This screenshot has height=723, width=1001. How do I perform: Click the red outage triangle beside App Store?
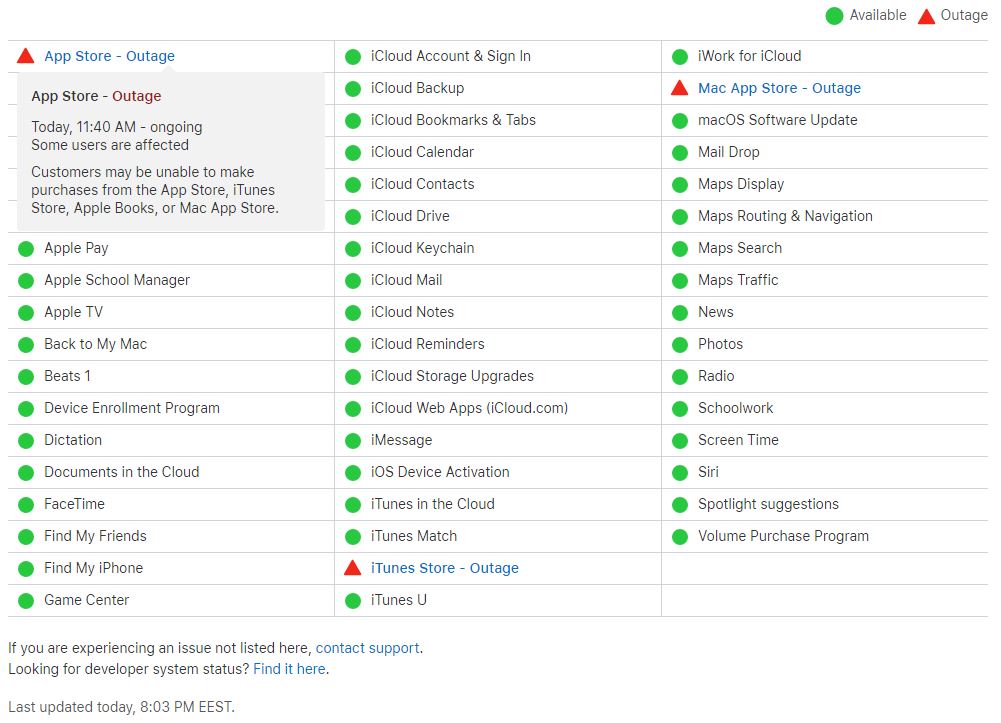(x=26, y=56)
